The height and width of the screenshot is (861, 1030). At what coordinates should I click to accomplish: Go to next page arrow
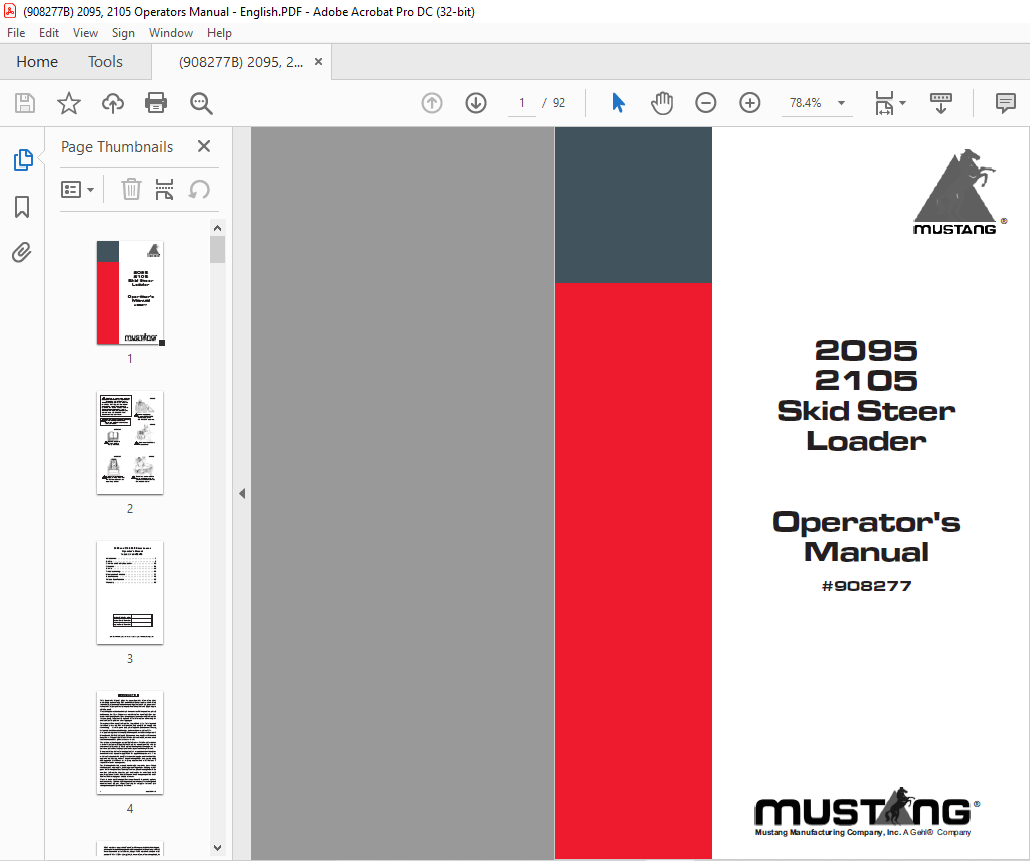pyautogui.click(x=476, y=103)
